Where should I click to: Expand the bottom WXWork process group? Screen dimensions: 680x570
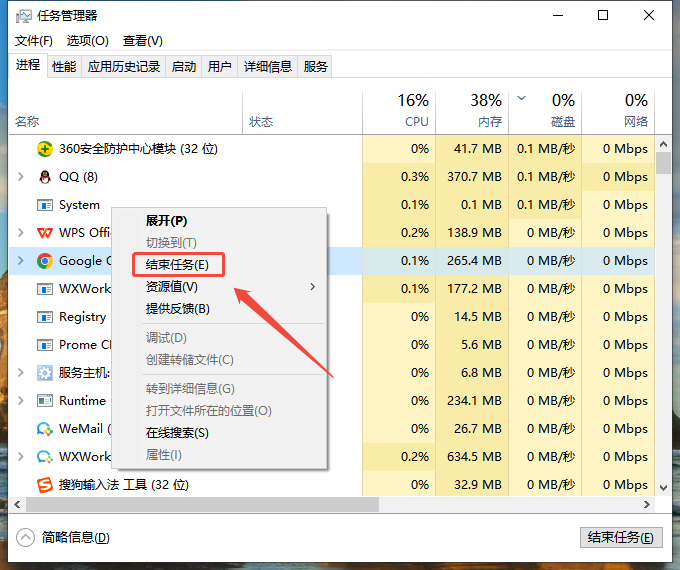[20, 456]
